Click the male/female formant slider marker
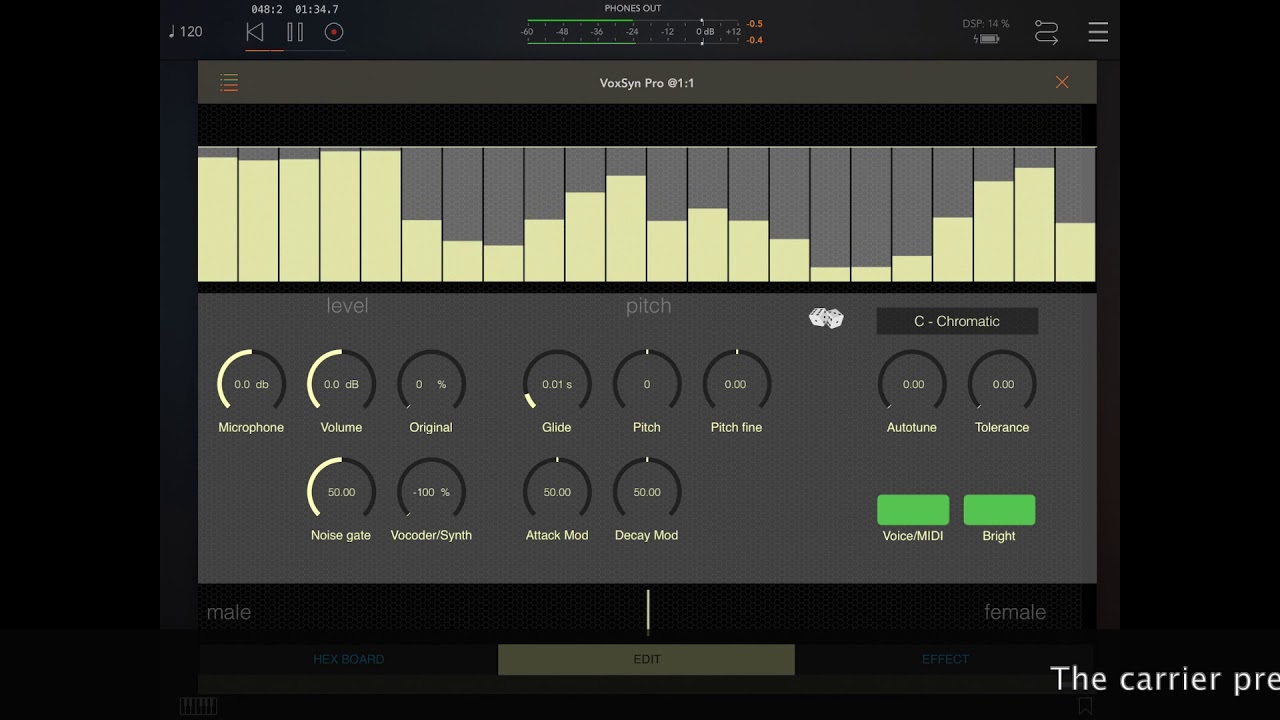Screen dimensions: 1280x720 pos(648,611)
